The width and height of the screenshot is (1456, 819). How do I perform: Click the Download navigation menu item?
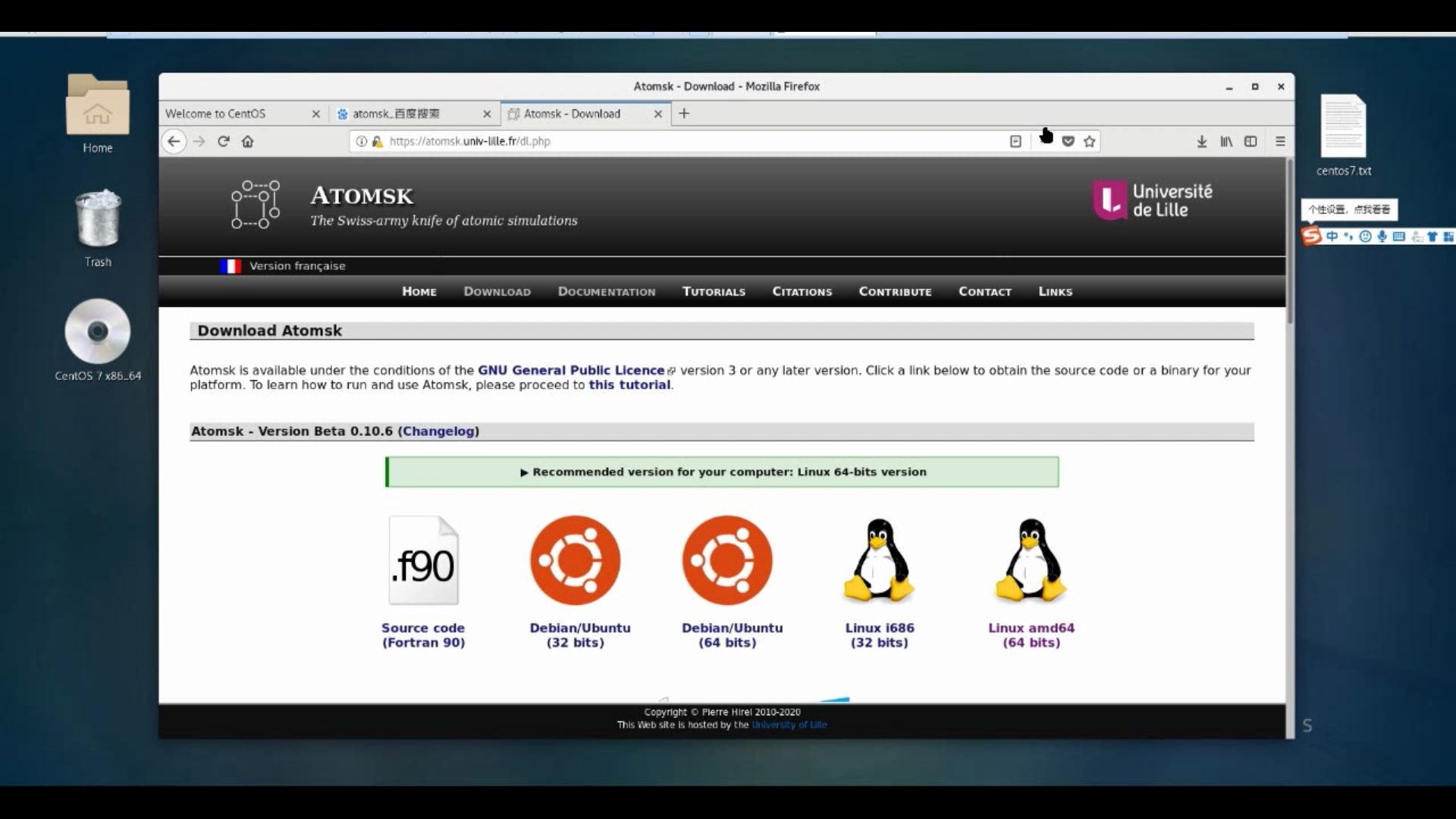tap(497, 291)
